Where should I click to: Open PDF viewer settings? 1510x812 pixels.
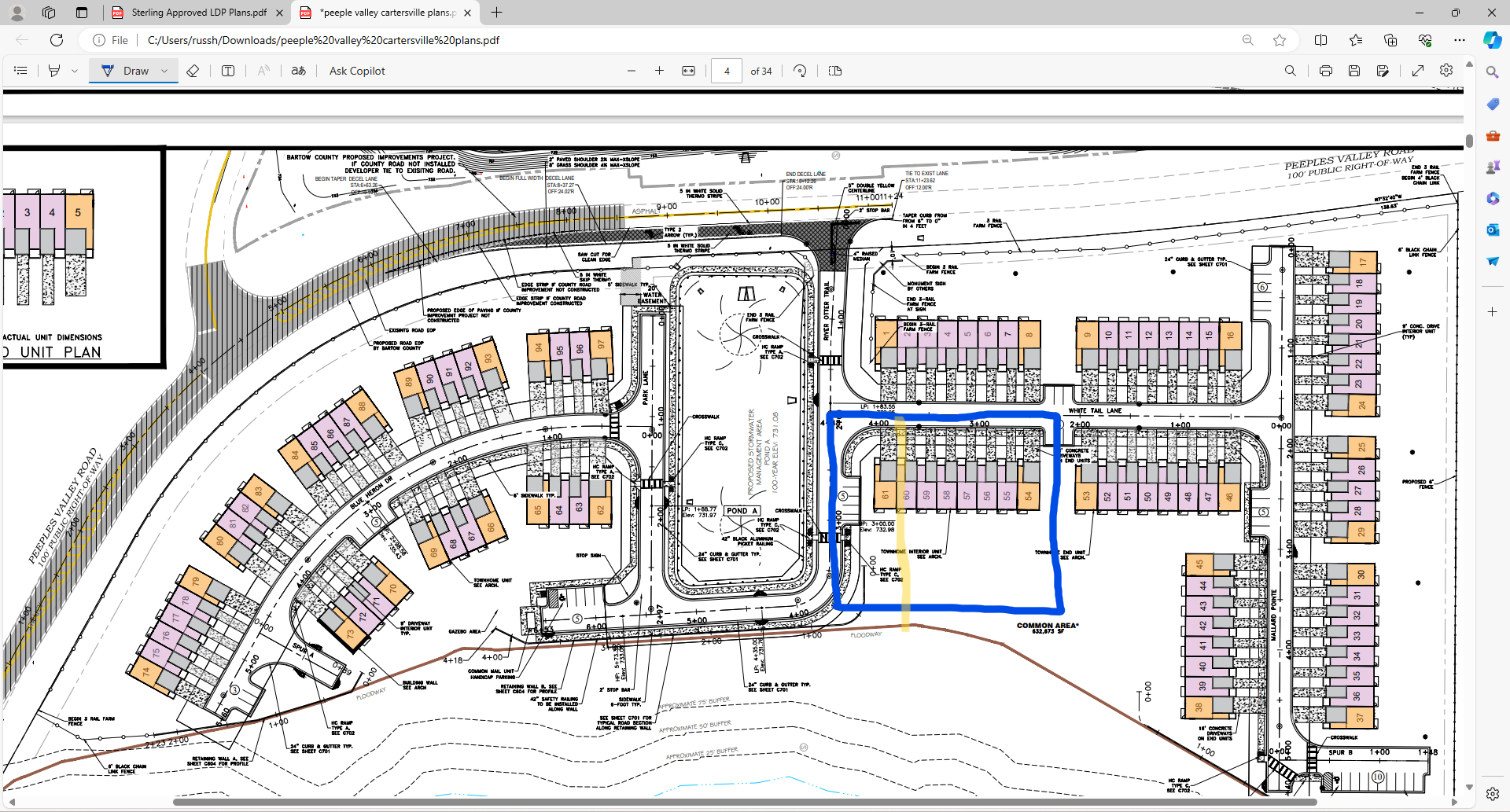tap(1446, 71)
